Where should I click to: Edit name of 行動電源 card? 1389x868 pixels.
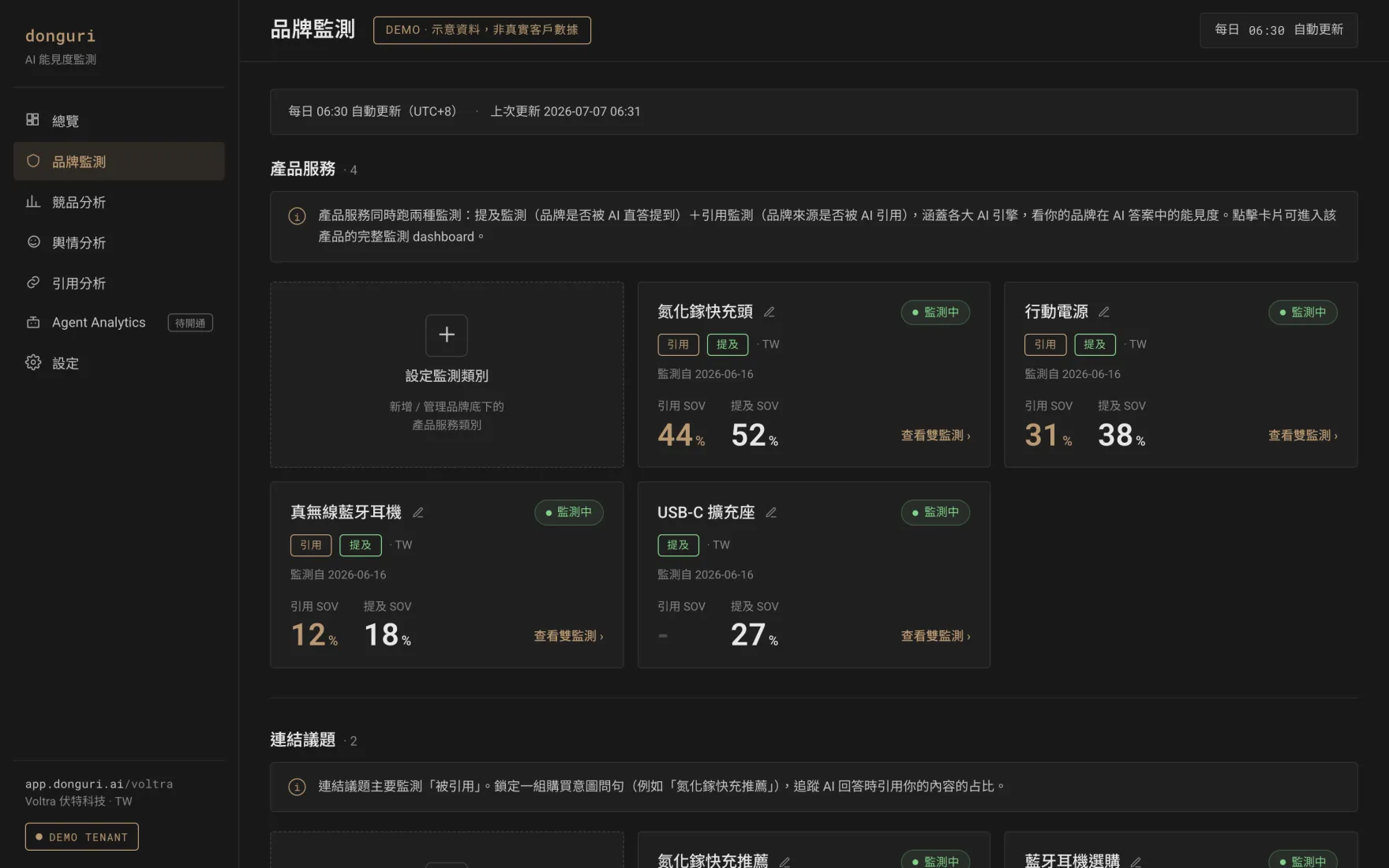[x=1104, y=312]
